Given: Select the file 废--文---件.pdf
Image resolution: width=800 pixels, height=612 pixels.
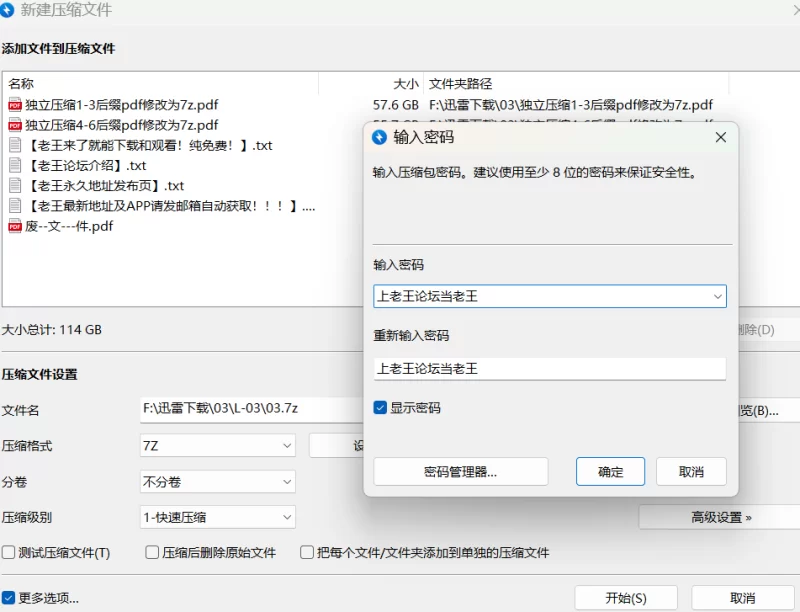Looking at the screenshot, I should coord(69,226).
